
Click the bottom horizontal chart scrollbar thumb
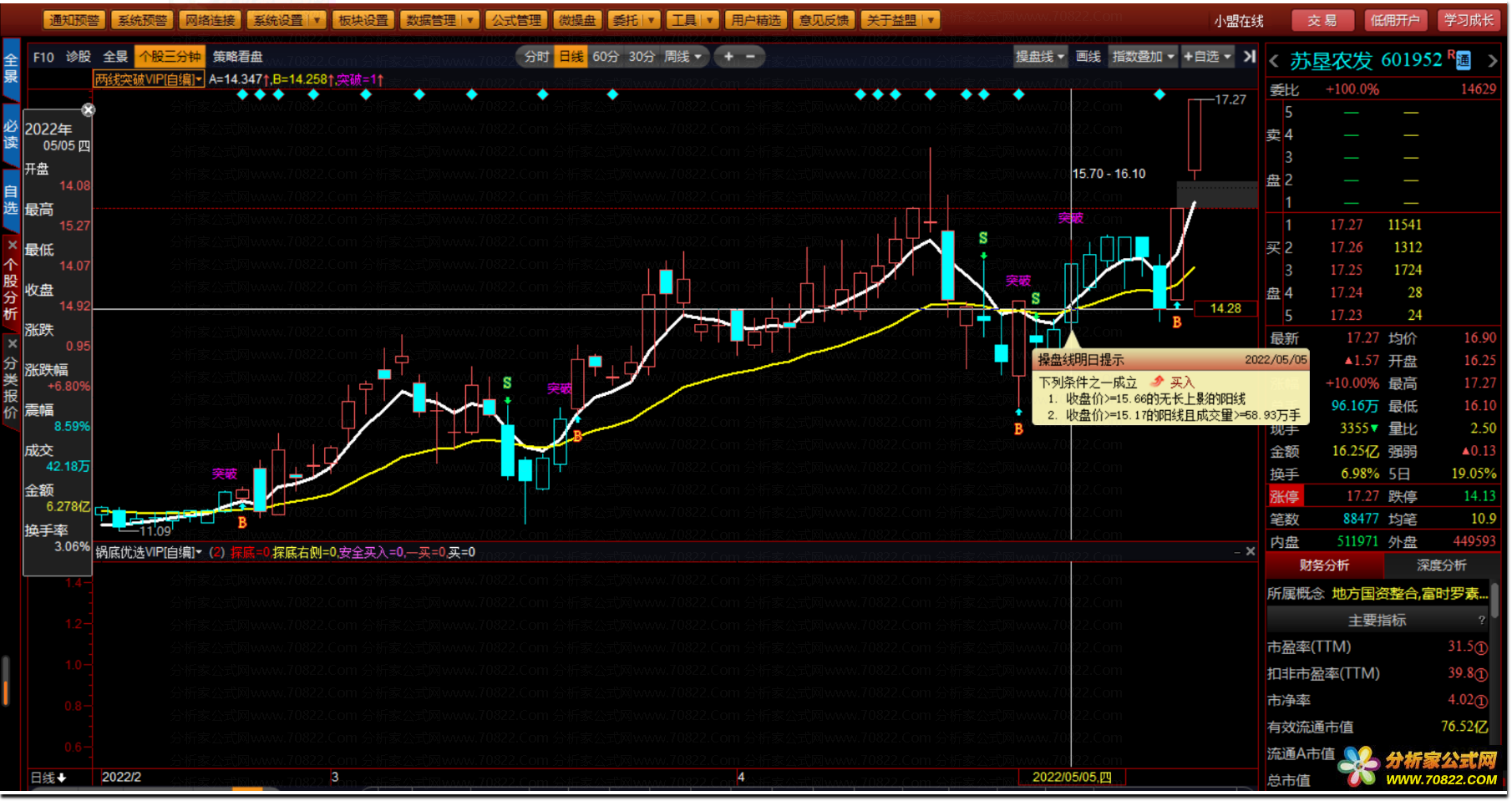pos(247,788)
